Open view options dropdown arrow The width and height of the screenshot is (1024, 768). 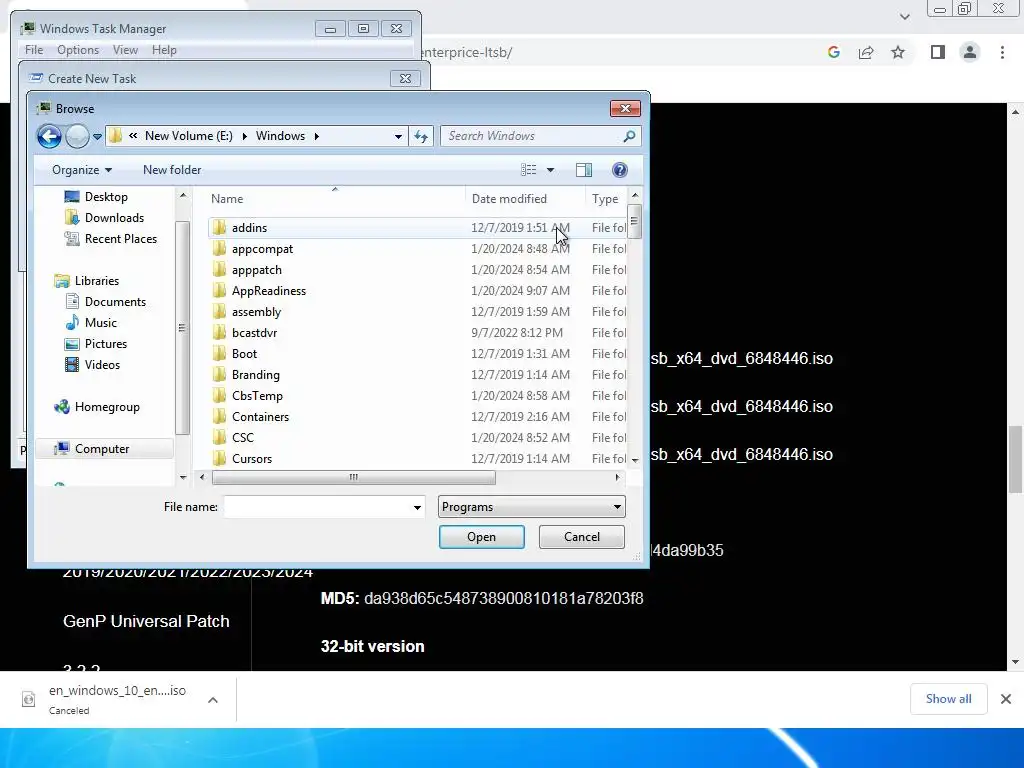[x=551, y=170]
